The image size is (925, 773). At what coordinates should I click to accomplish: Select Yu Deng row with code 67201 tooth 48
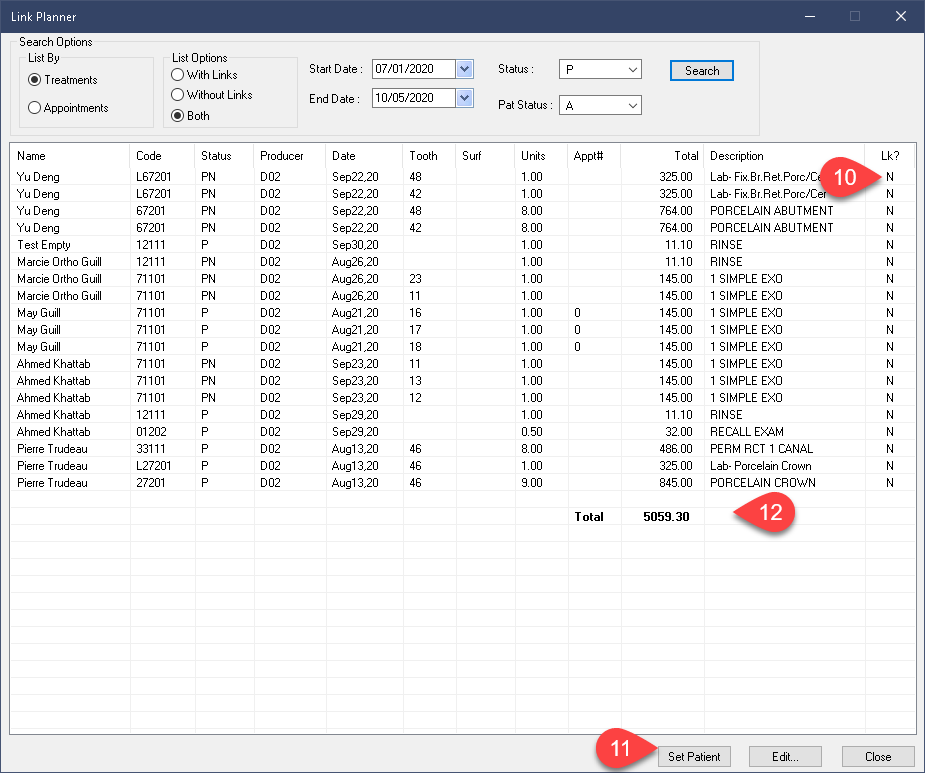463,211
